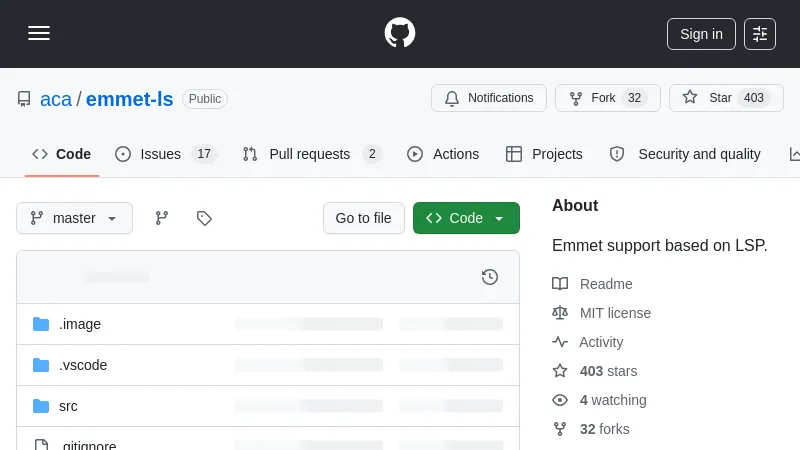Go to the GitHub homepage logo
Image resolution: width=800 pixels, height=450 pixels.
(400, 33)
